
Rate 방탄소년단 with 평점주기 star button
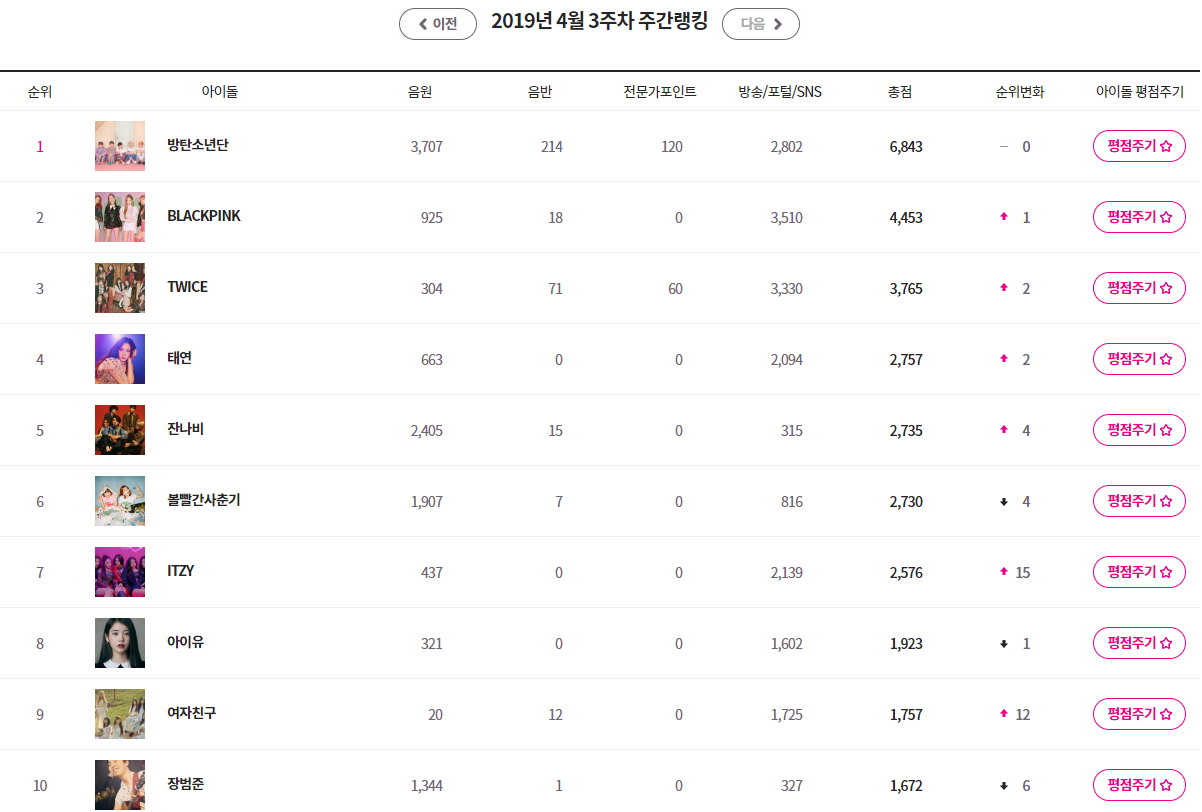coord(1139,146)
